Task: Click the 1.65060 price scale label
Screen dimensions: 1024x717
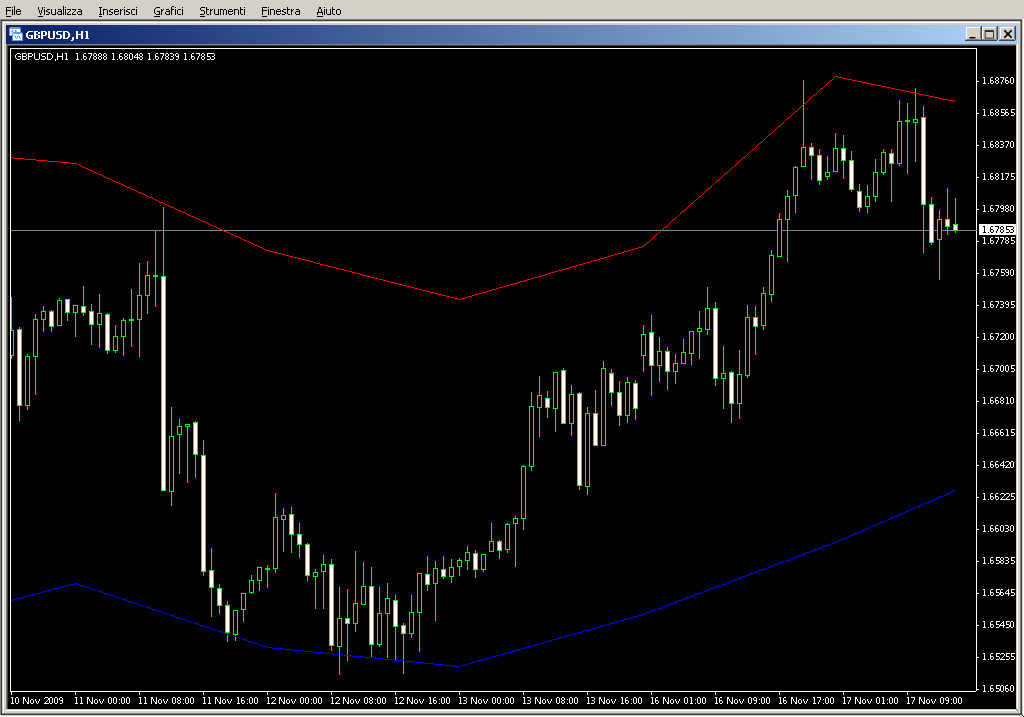Action: coord(999,688)
